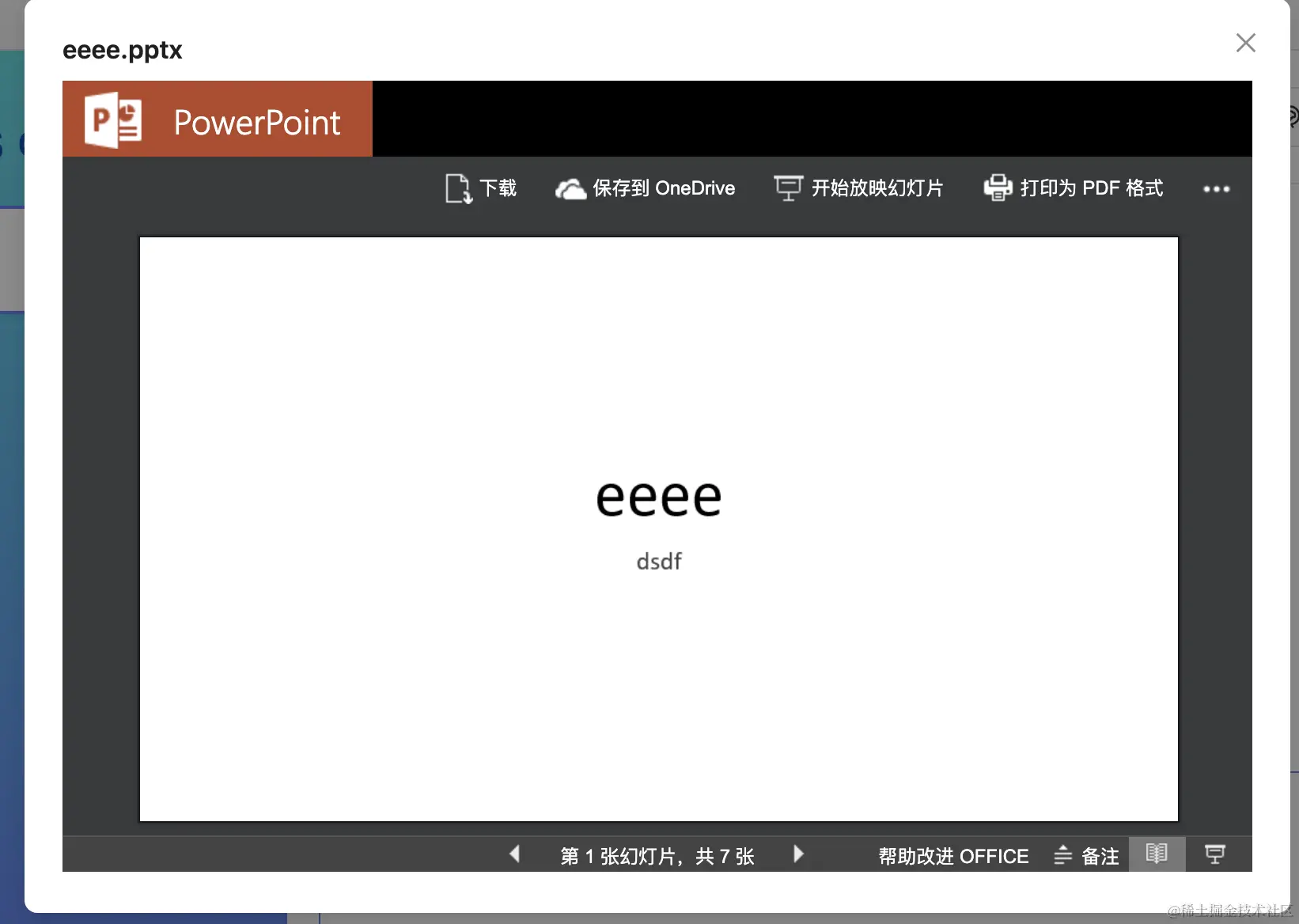Screen dimensions: 1299x924
Task: Select 开始放映幻灯片 menu item
Action: click(x=877, y=188)
